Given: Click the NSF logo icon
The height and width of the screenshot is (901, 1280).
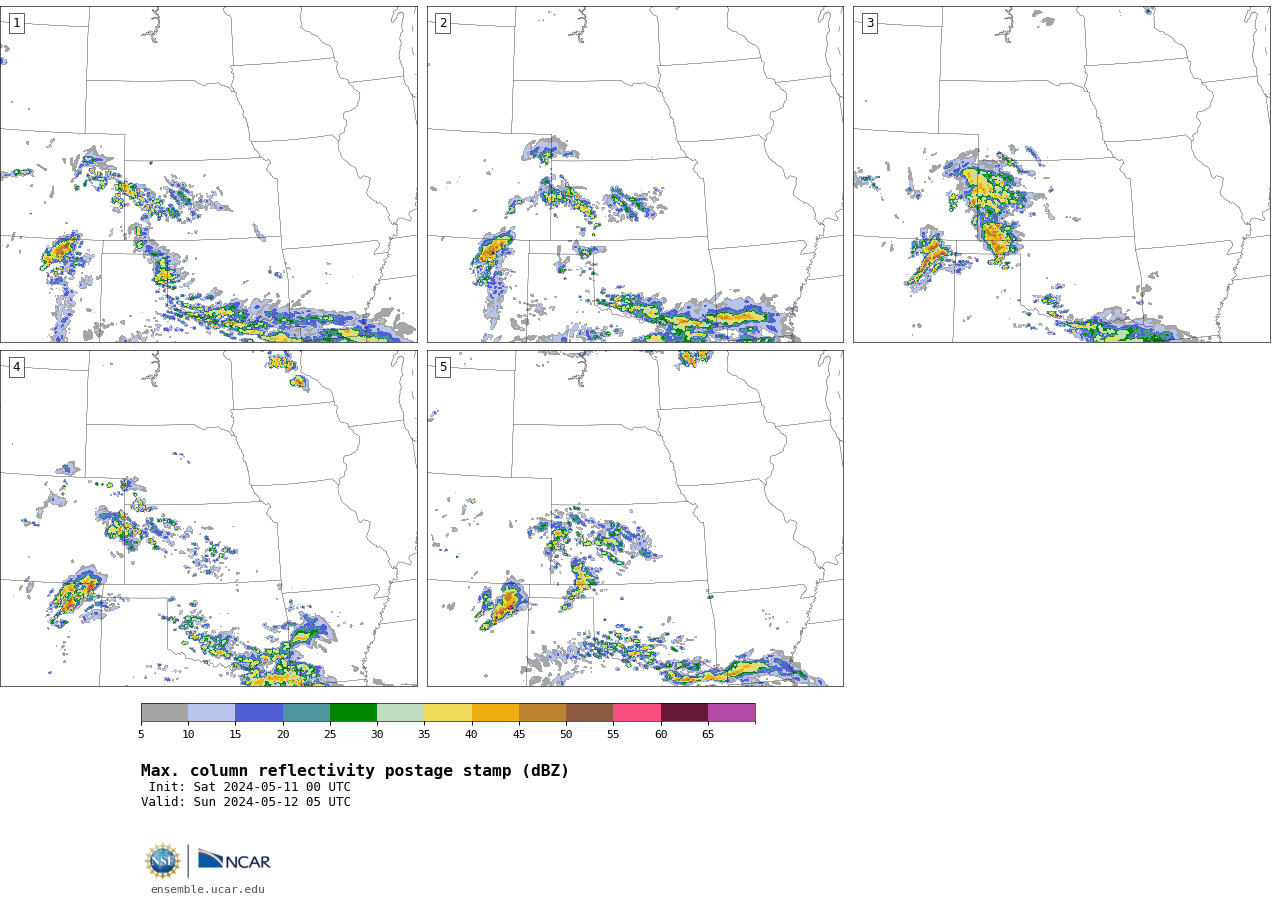Looking at the screenshot, I should [163, 861].
